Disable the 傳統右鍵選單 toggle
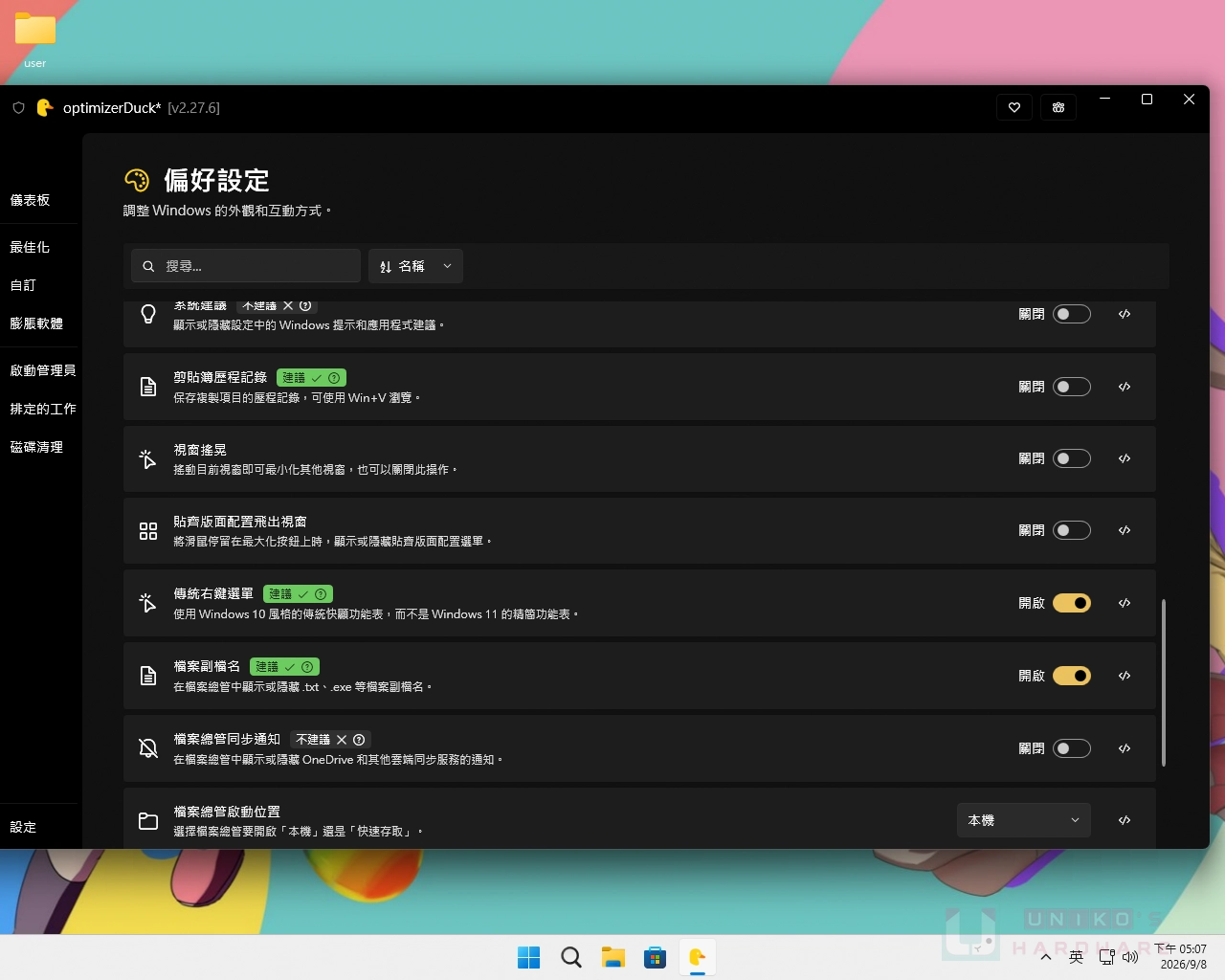The image size is (1225, 980). (1072, 603)
